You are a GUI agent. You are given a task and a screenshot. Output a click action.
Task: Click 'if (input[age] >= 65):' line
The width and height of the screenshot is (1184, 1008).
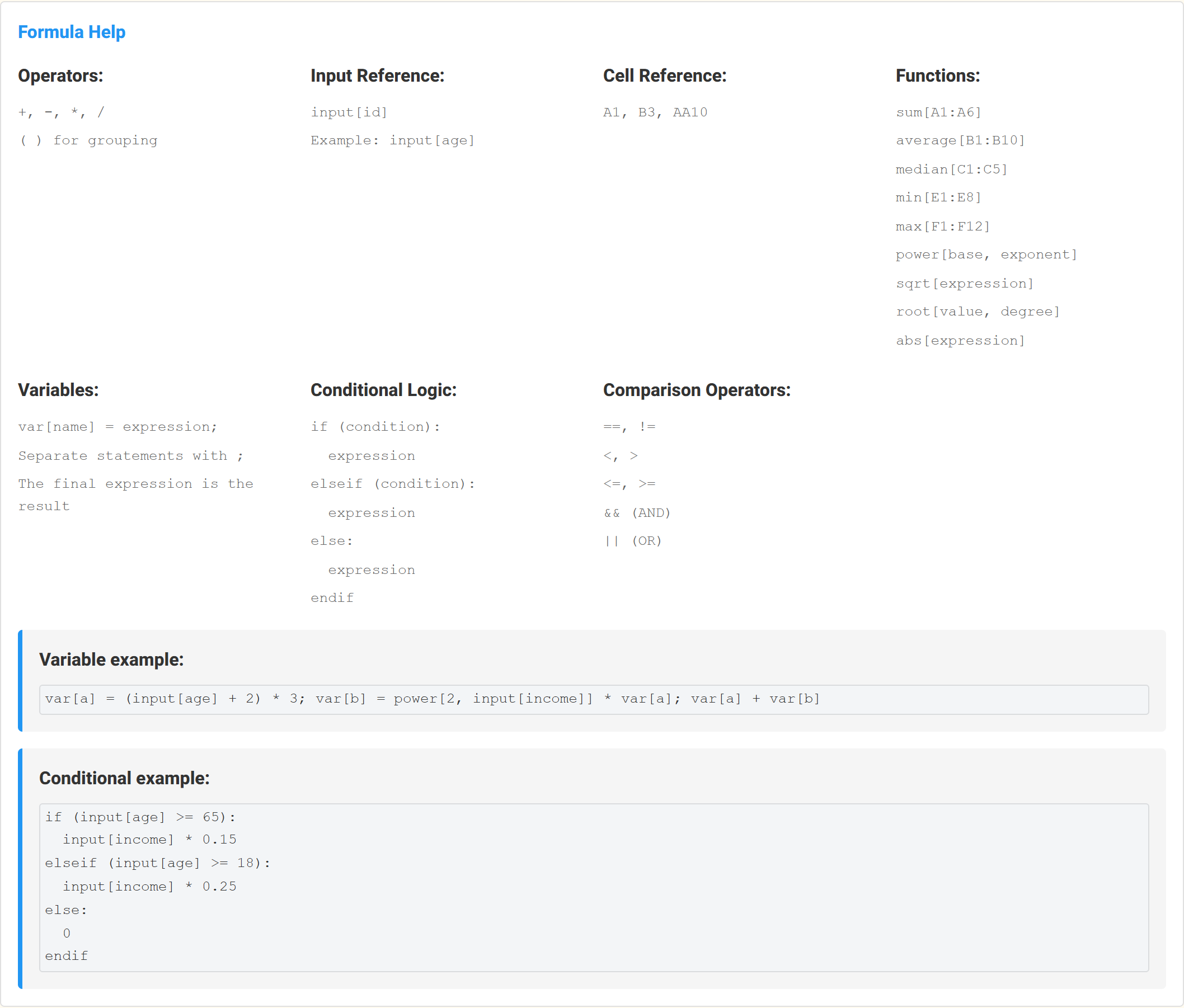140,817
